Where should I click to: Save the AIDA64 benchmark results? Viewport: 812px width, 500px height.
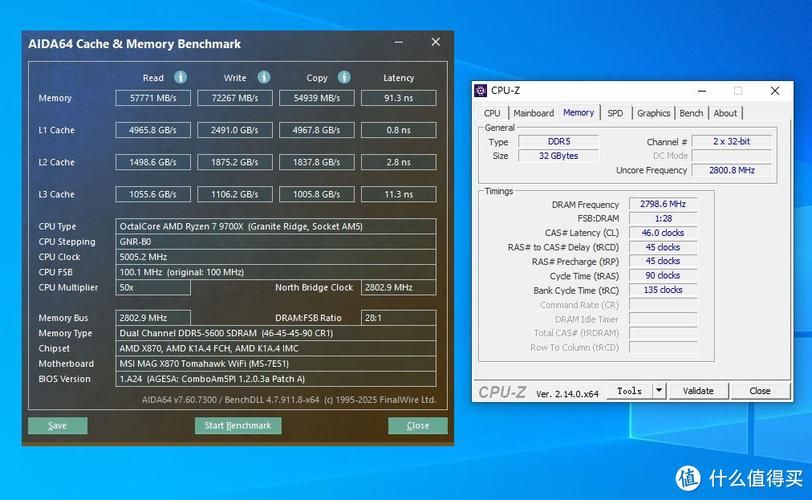point(57,425)
